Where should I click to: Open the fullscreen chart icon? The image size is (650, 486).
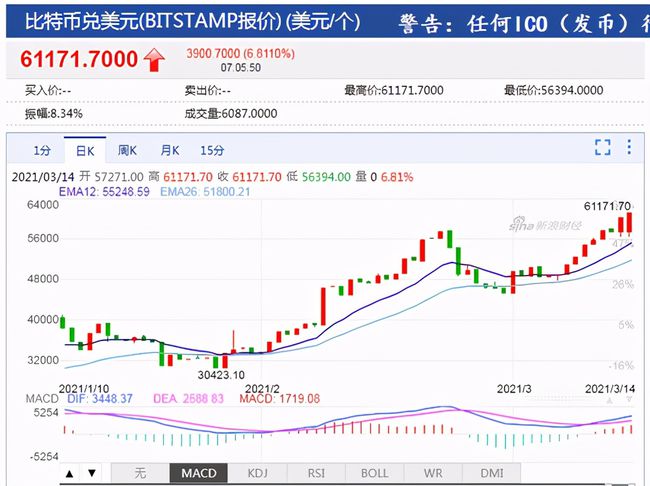[602, 147]
